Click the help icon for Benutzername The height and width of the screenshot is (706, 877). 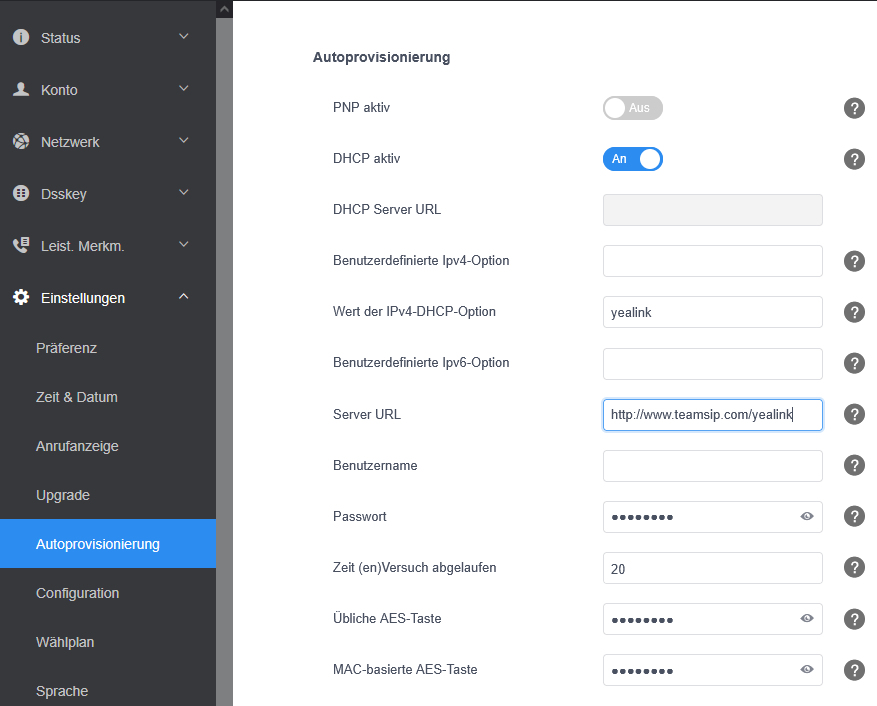tap(854, 465)
